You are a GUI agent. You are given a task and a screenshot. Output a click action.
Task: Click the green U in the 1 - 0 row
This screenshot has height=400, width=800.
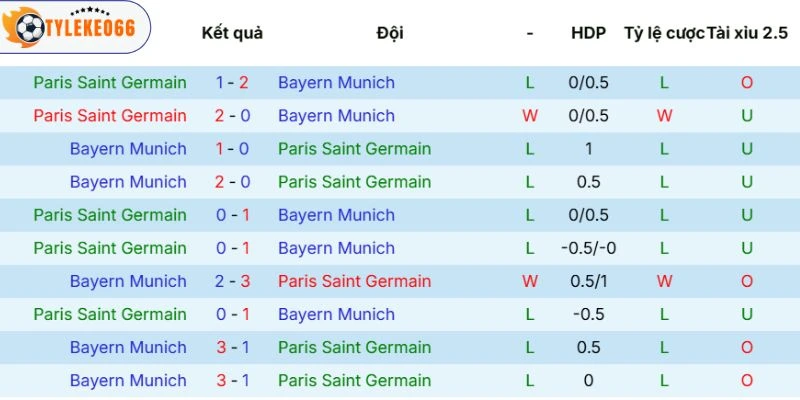(747, 149)
